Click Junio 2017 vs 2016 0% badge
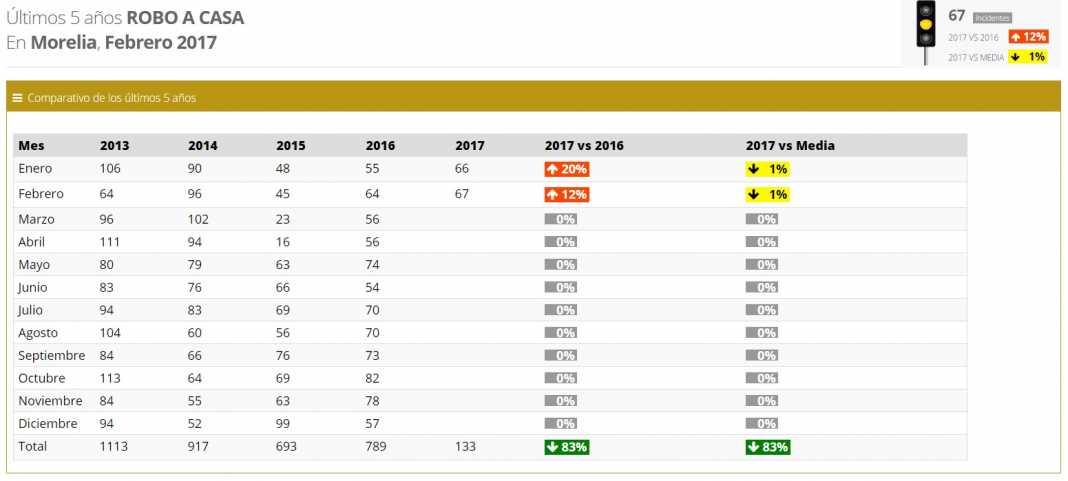This screenshot has height=481, width=1068. [x=561, y=288]
